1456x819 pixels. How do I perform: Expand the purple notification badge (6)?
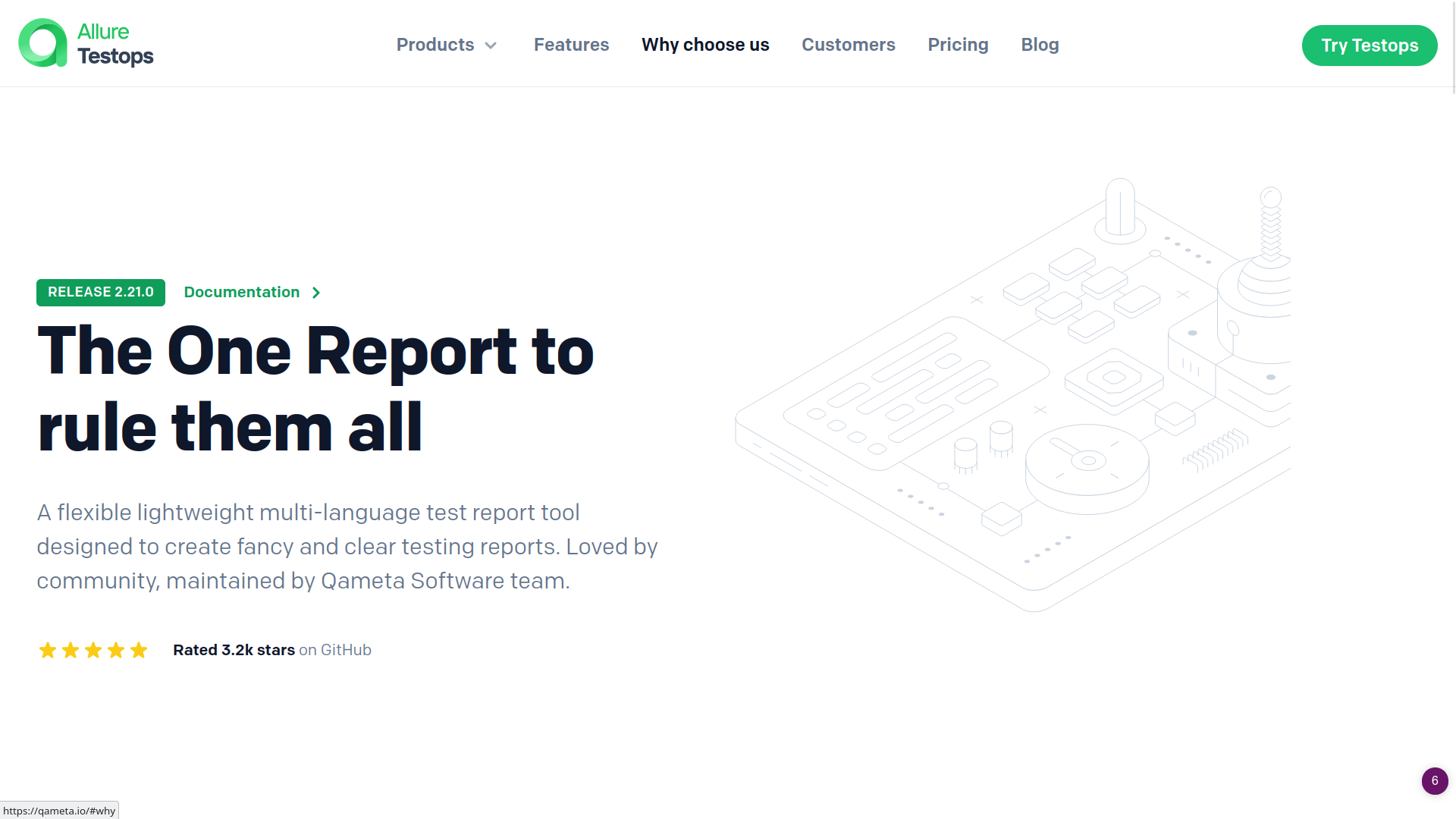point(1434,780)
